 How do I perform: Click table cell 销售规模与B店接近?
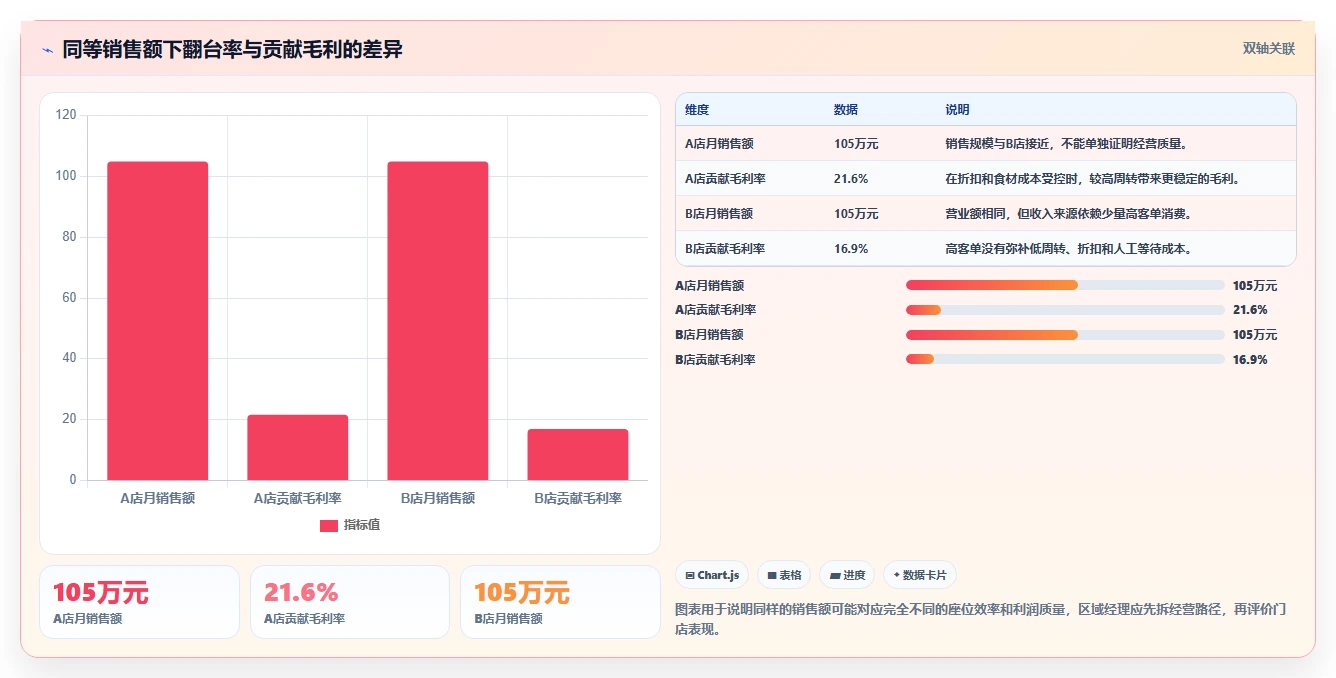[1066, 144]
